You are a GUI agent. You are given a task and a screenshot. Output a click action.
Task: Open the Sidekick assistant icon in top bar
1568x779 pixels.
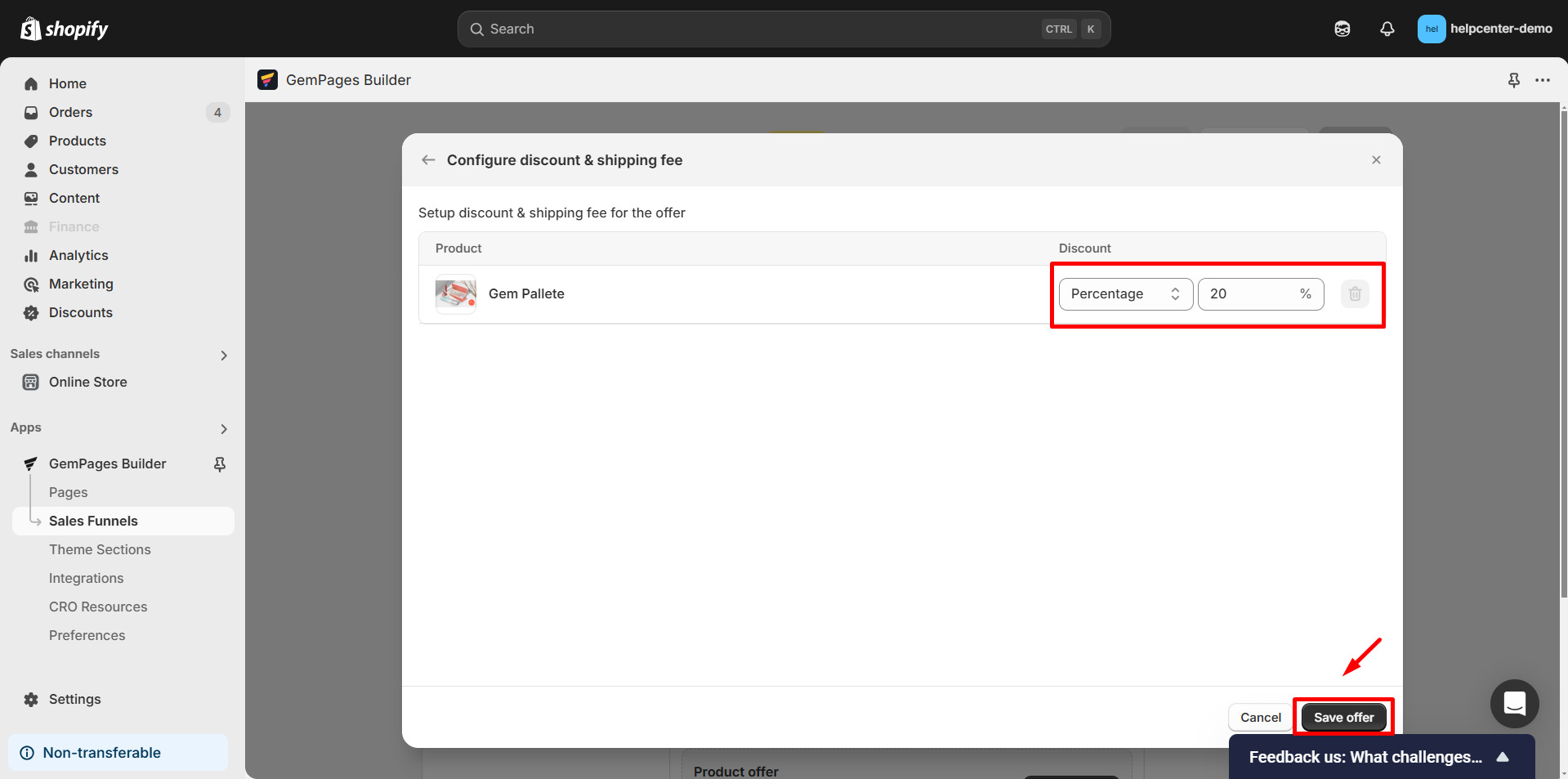[x=1342, y=29]
